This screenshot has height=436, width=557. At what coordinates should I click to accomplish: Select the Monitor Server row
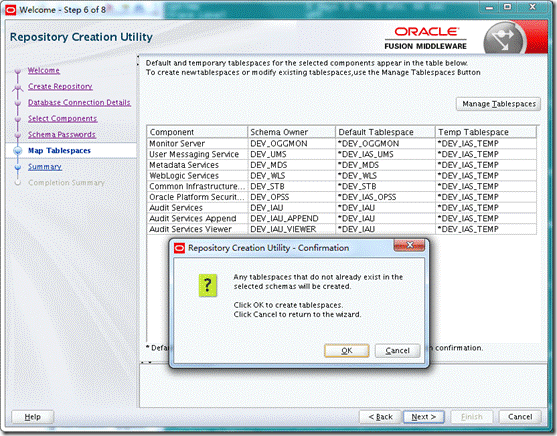342,144
